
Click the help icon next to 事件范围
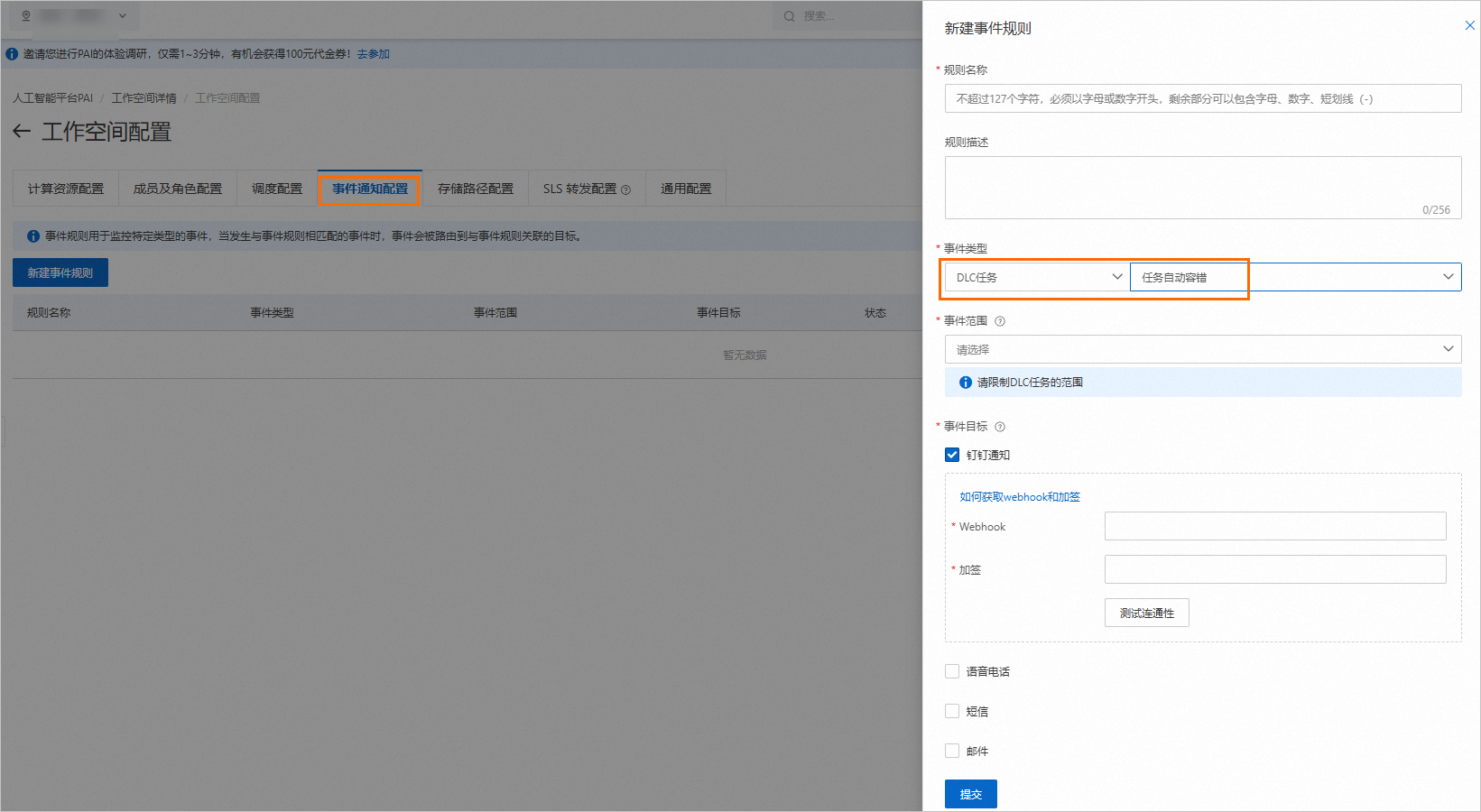point(1000,321)
